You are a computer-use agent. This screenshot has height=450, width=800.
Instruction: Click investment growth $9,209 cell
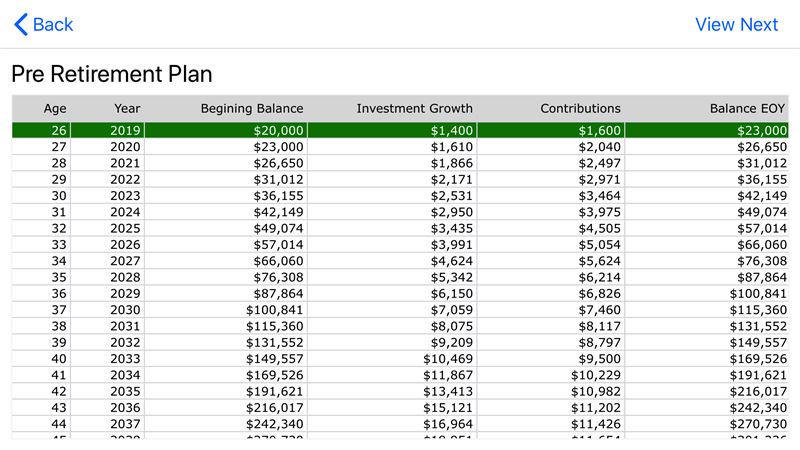(392, 342)
